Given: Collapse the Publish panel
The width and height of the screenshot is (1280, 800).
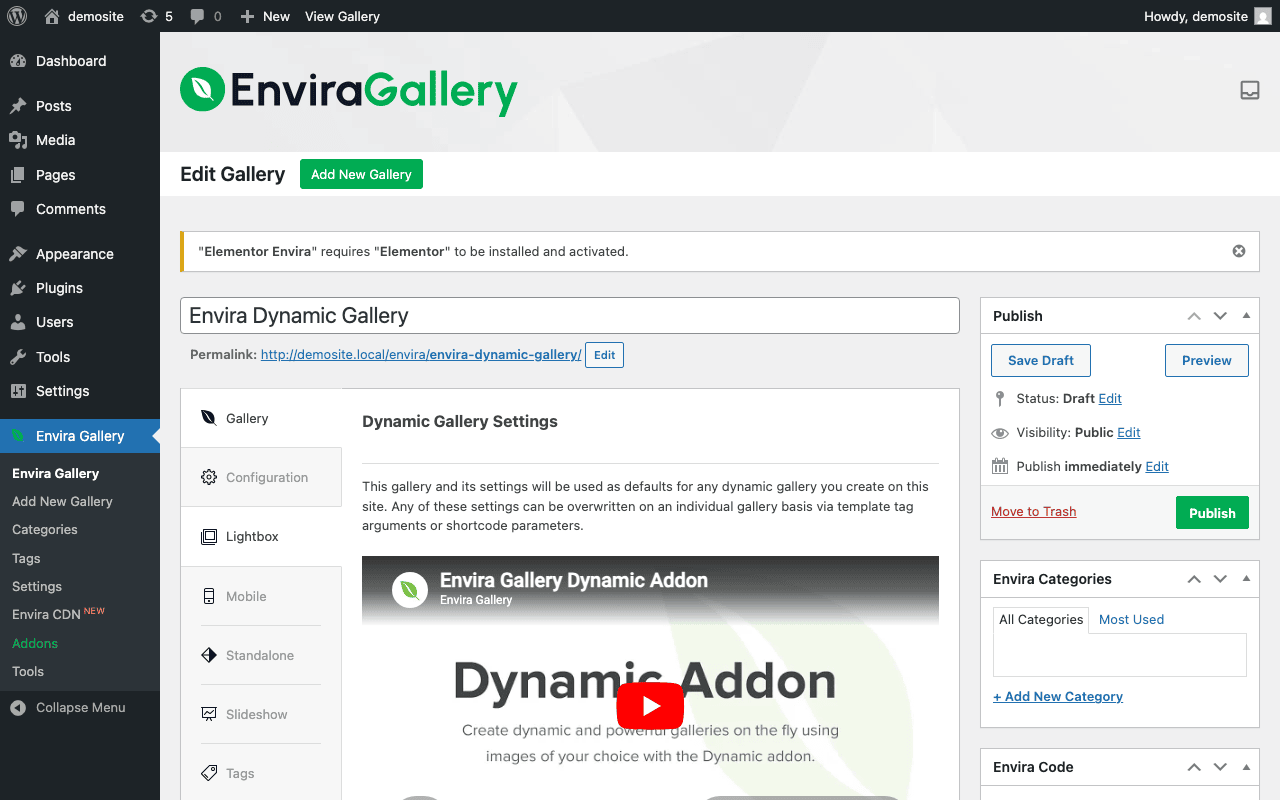Looking at the screenshot, I should tap(1245, 315).
